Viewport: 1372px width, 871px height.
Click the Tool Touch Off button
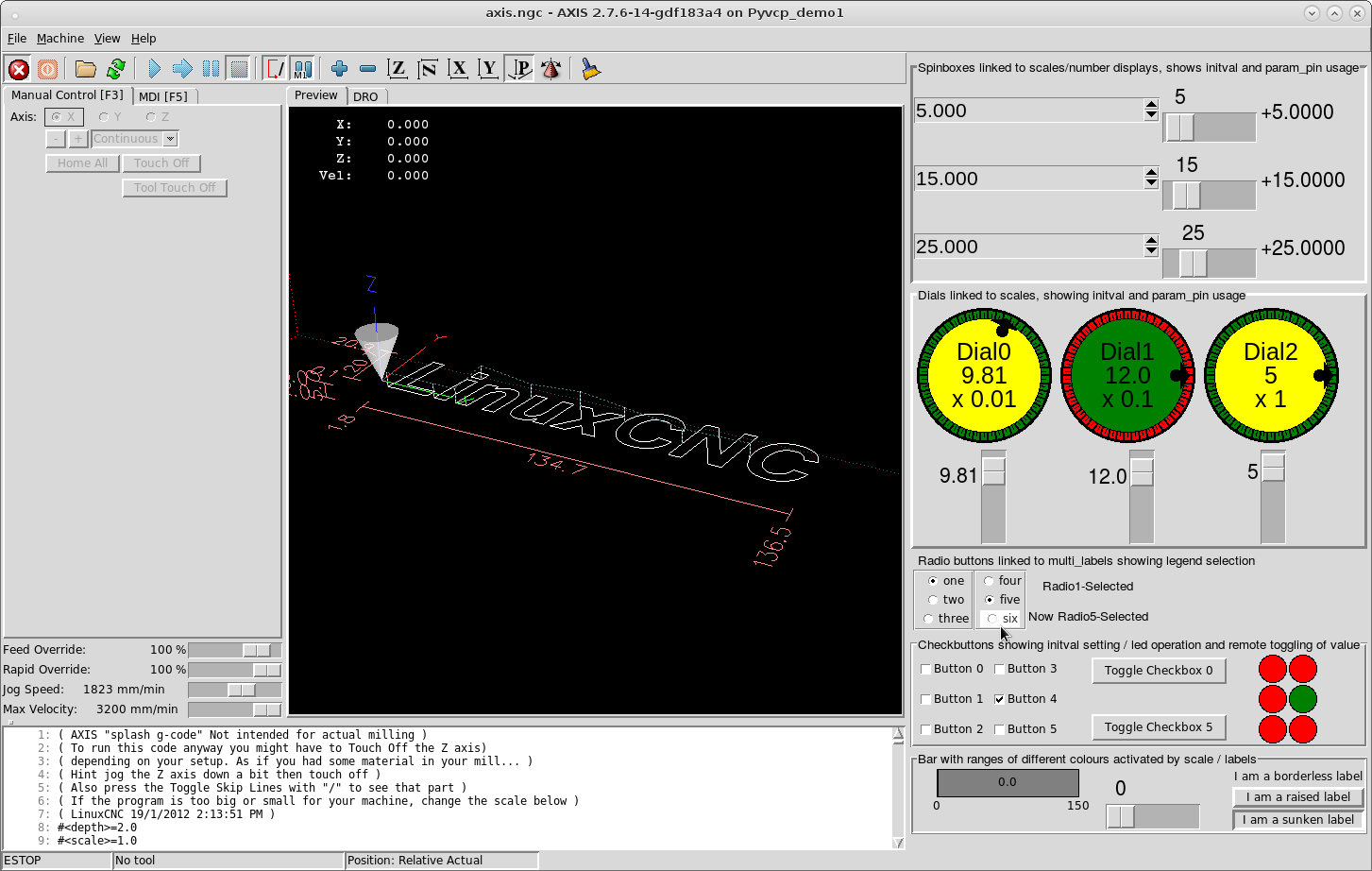[175, 188]
